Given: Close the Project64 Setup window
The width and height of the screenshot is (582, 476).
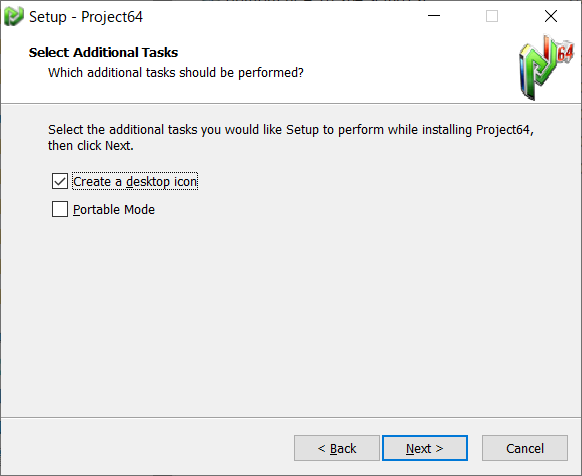Looking at the screenshot, I should 551,16.
